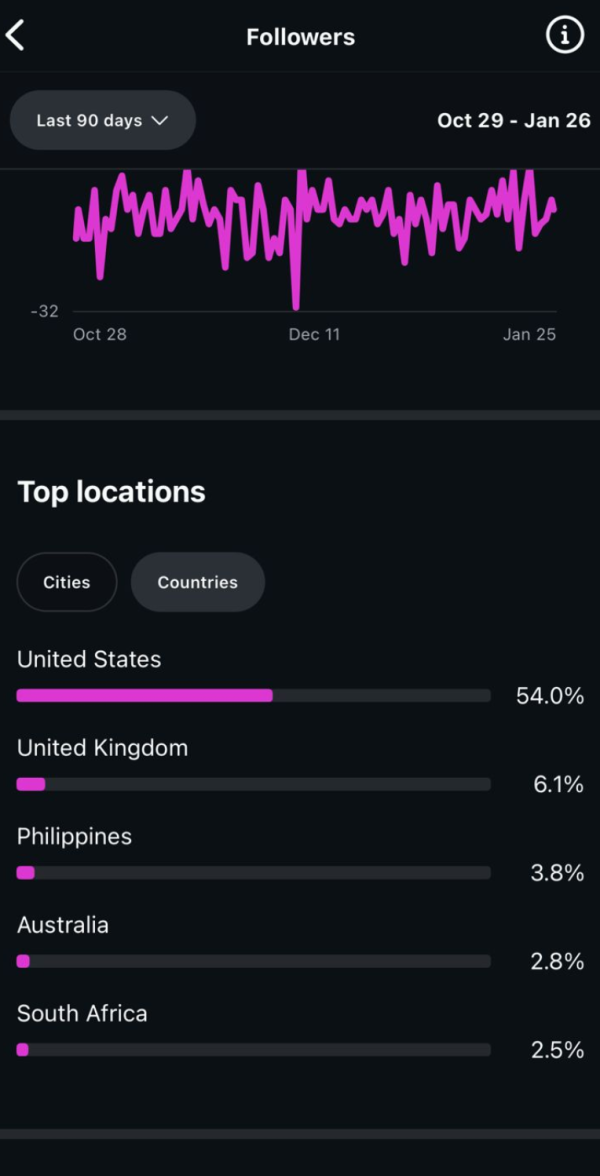
Task: Click the Dec 11 dip on chart
Action: [x=296, y=300]
